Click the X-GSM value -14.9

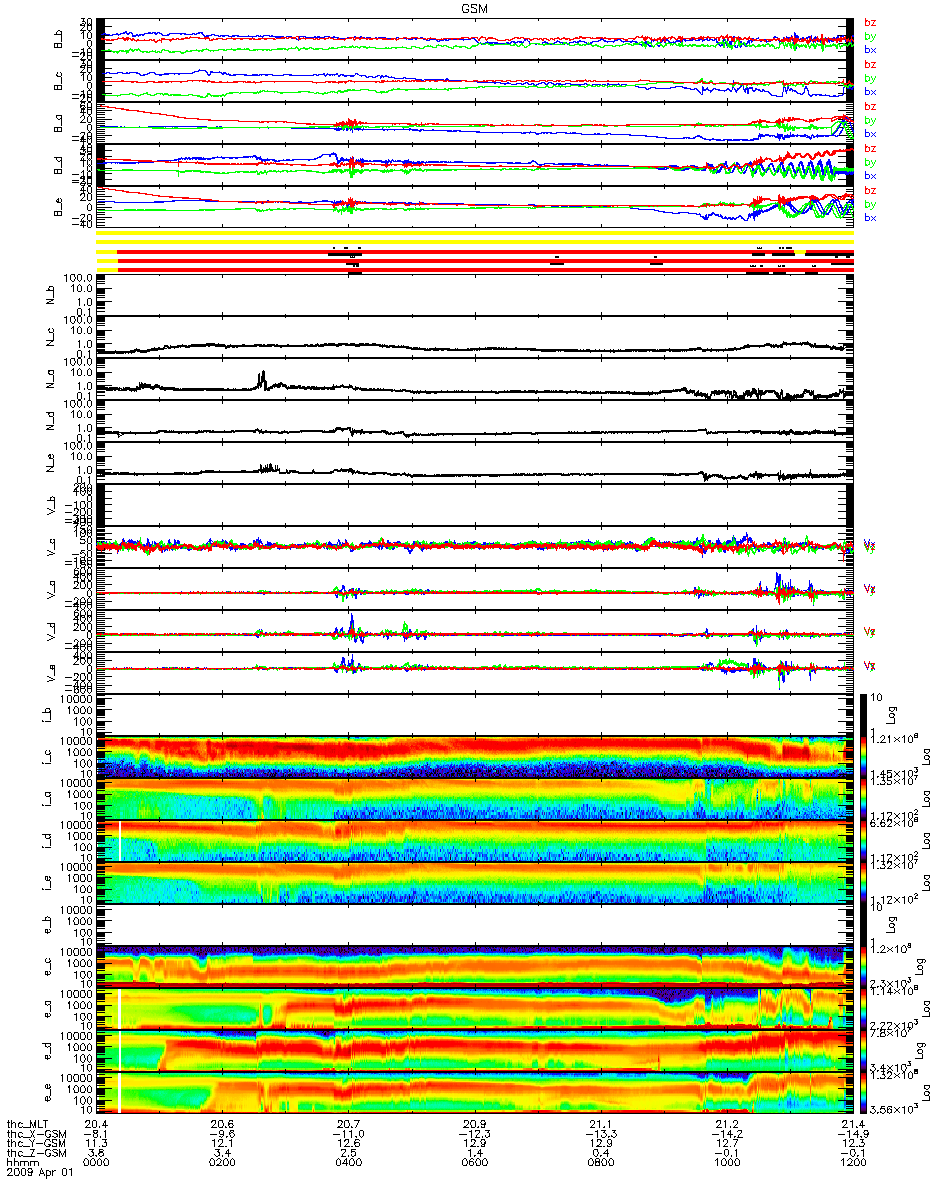[851, 1133]
